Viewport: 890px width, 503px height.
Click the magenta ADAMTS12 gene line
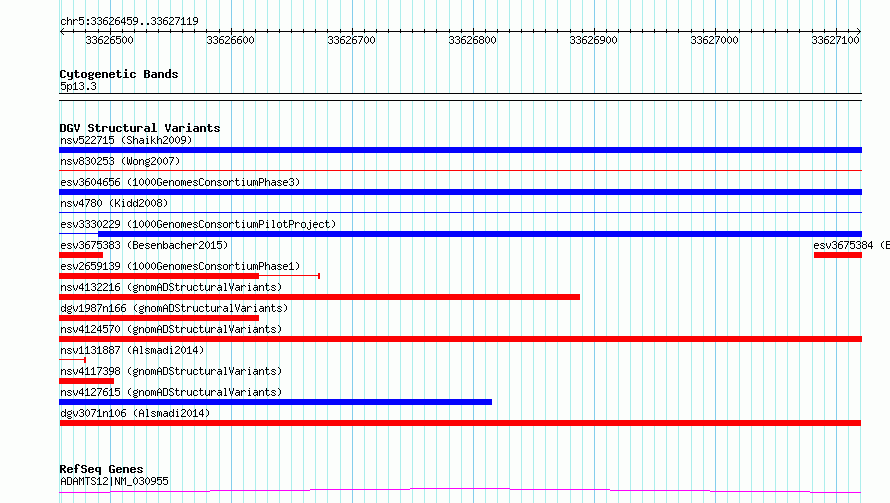tap(460, 491)
